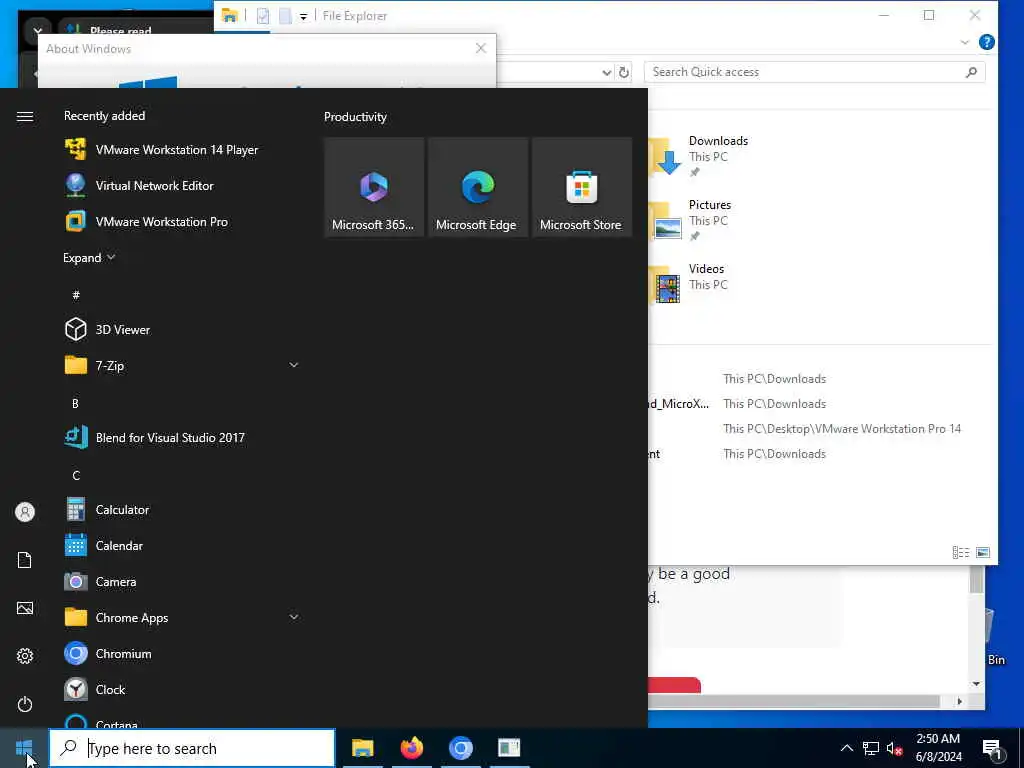
Task: Click the browser vertical scrollbar down arrow
Action: coord(976,684)
